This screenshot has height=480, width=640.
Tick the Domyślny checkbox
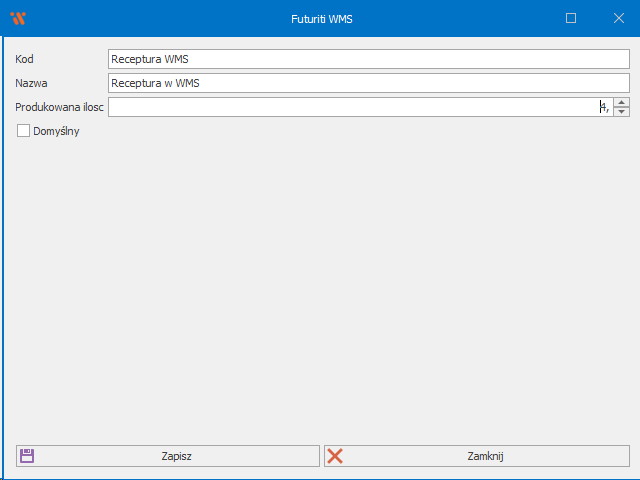[x=24, y=130]
